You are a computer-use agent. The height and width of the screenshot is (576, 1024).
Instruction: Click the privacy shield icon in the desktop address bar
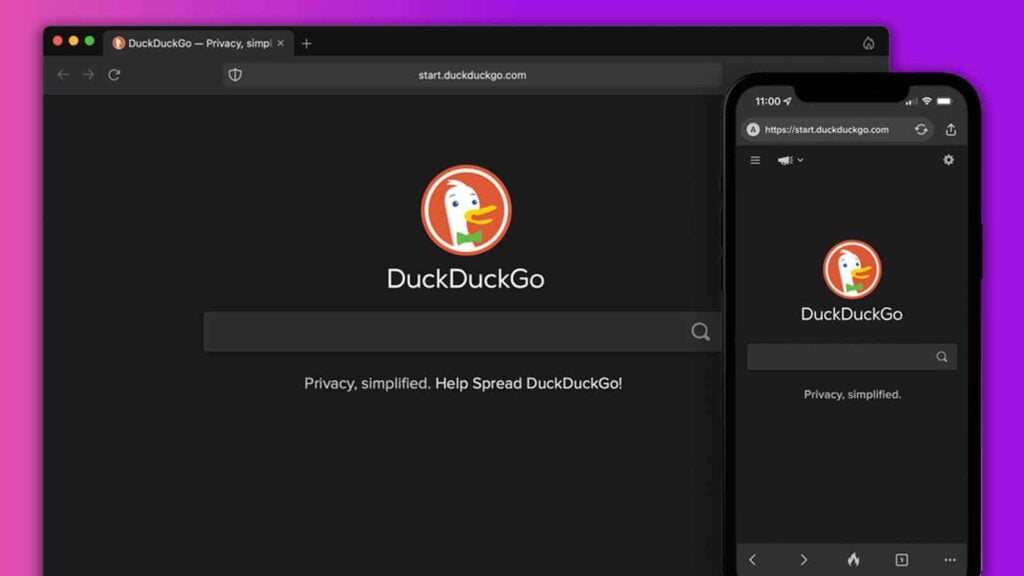click(234, 74)
